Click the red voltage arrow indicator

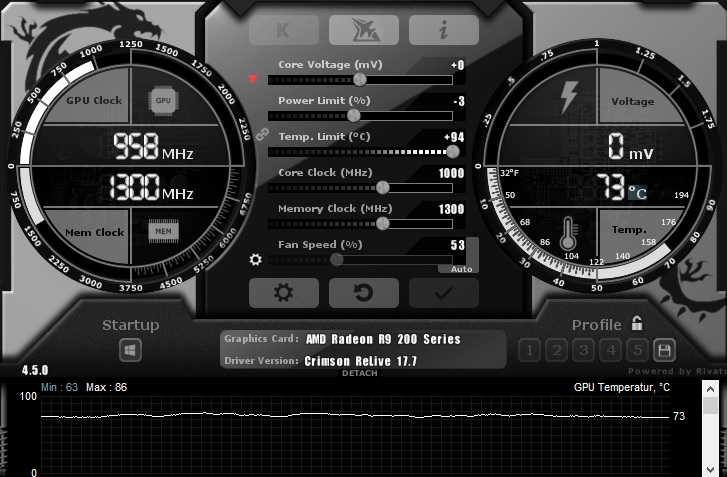[x=252, y=79]
